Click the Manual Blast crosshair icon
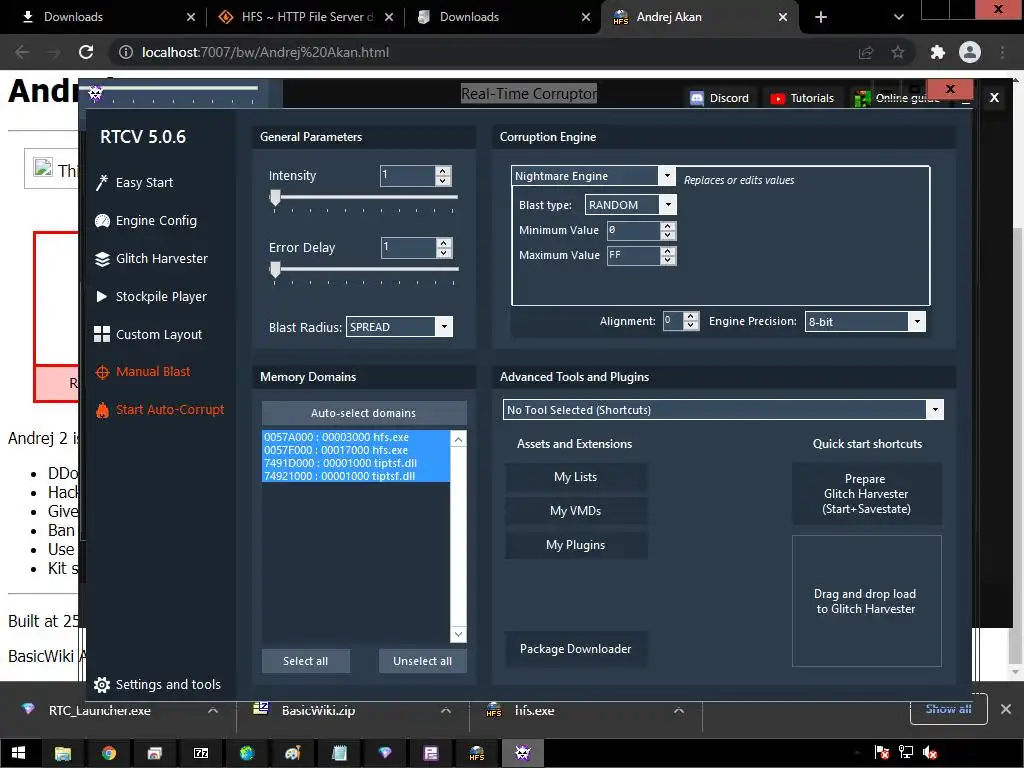This screenshot has width=1024, height=768. (x=102, y=372)
